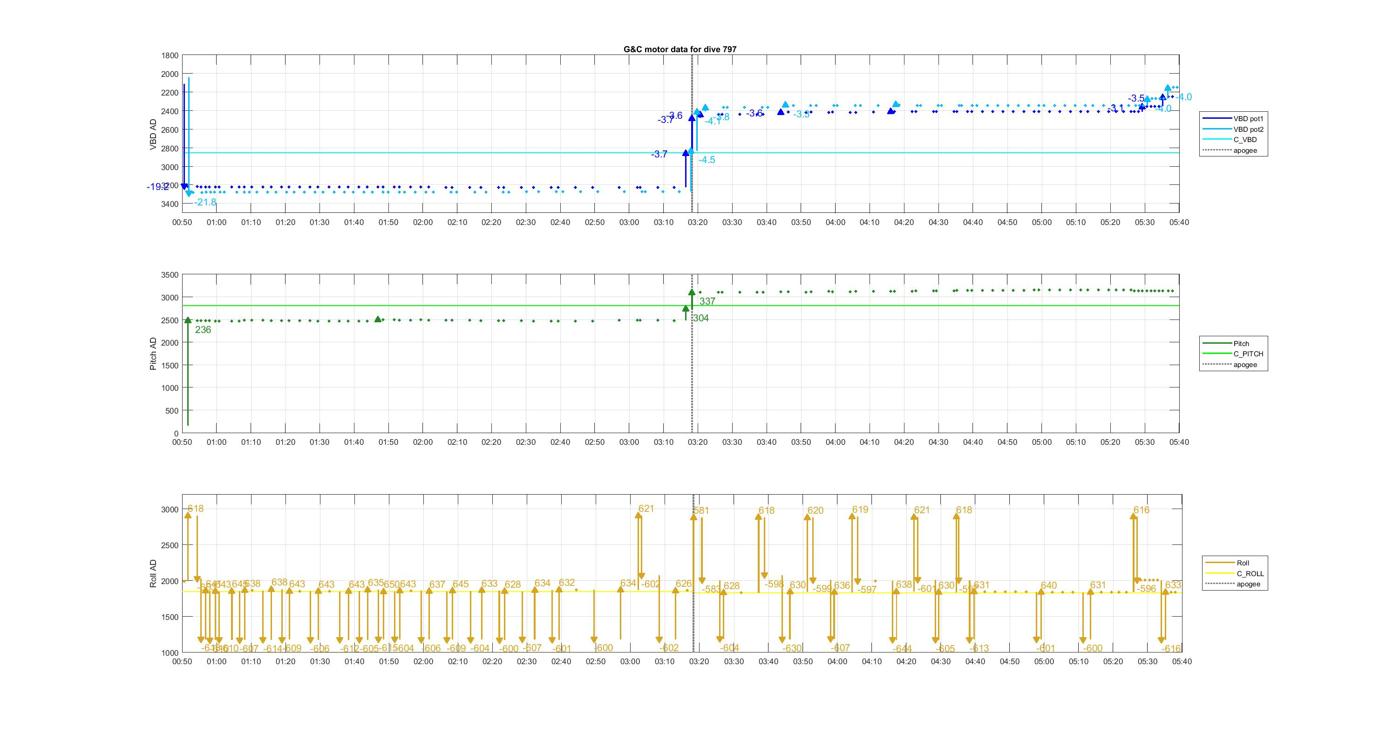Screen dimensions: 1400x733
Task: Click the '616' label in Roll plot
Action: [1141, 510]
